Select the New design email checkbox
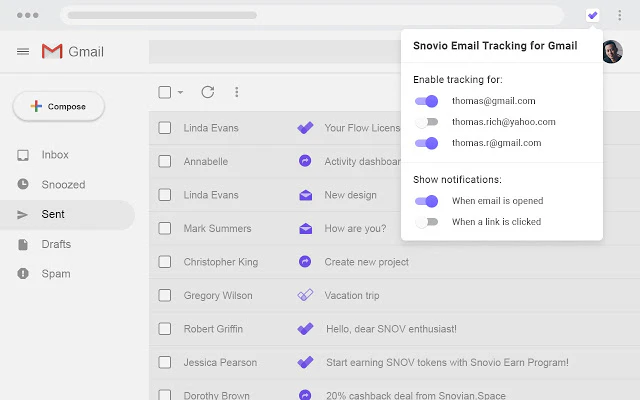This screenshot has height=400, width=640. [164, 195]
